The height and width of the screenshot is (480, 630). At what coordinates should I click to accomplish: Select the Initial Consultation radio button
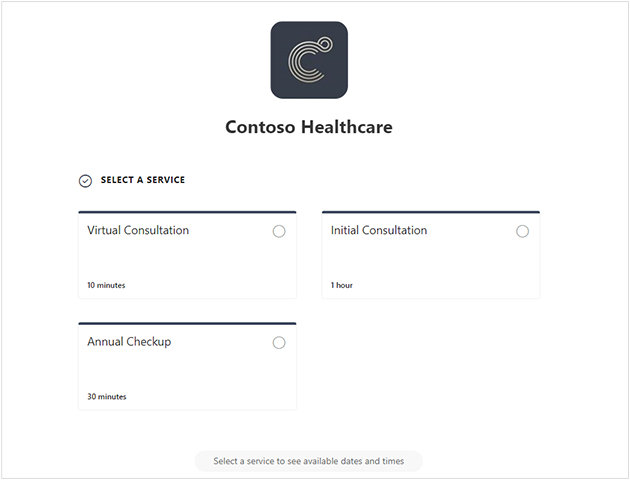(522, 231)
